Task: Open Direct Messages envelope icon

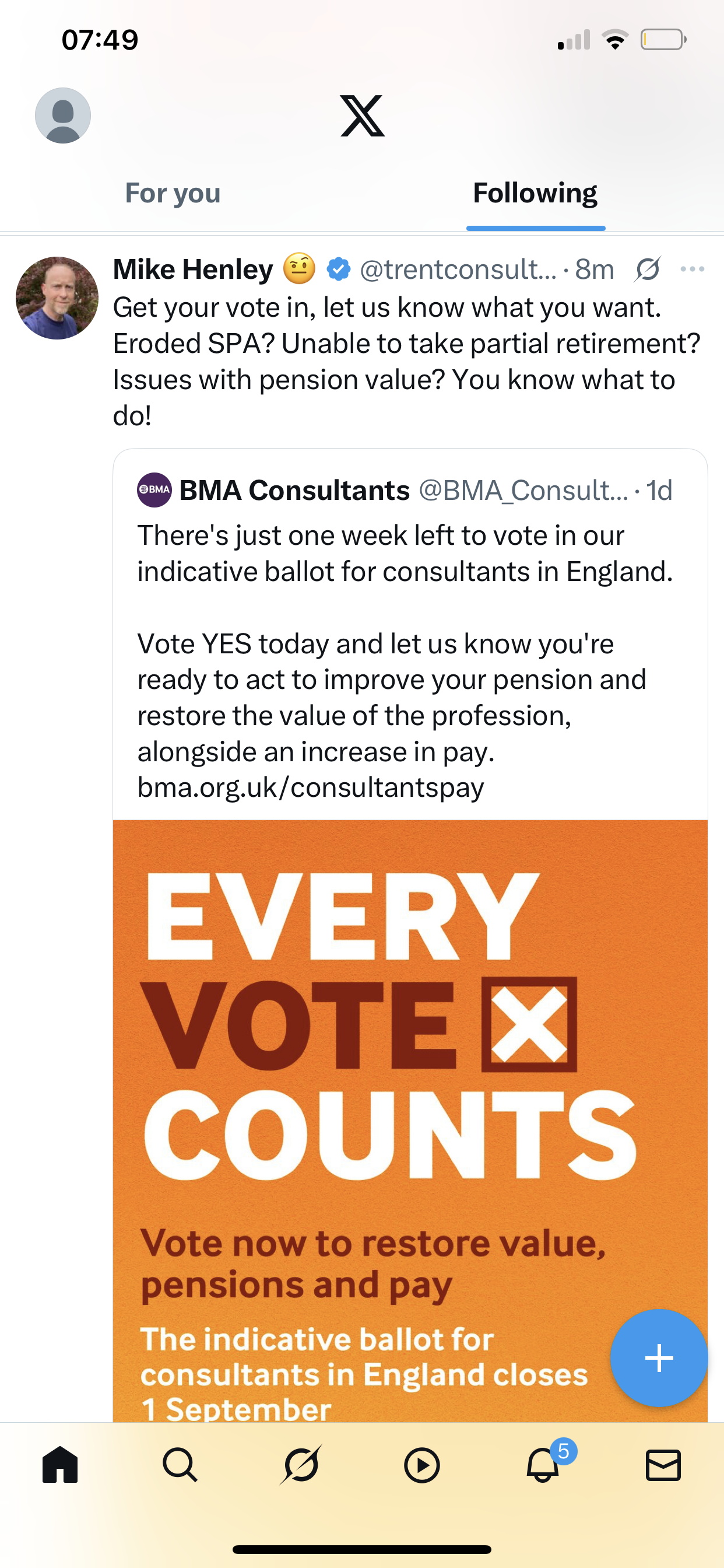Action: click(x=663, y=1465)
